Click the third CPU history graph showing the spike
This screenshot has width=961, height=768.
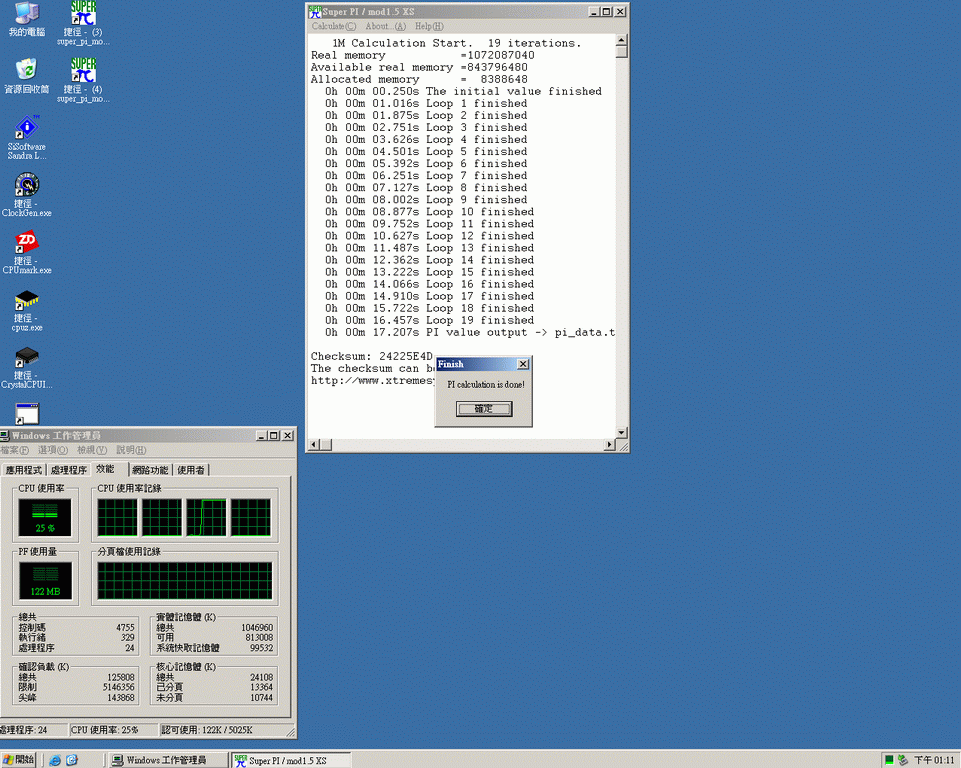[x=207, y=517]
